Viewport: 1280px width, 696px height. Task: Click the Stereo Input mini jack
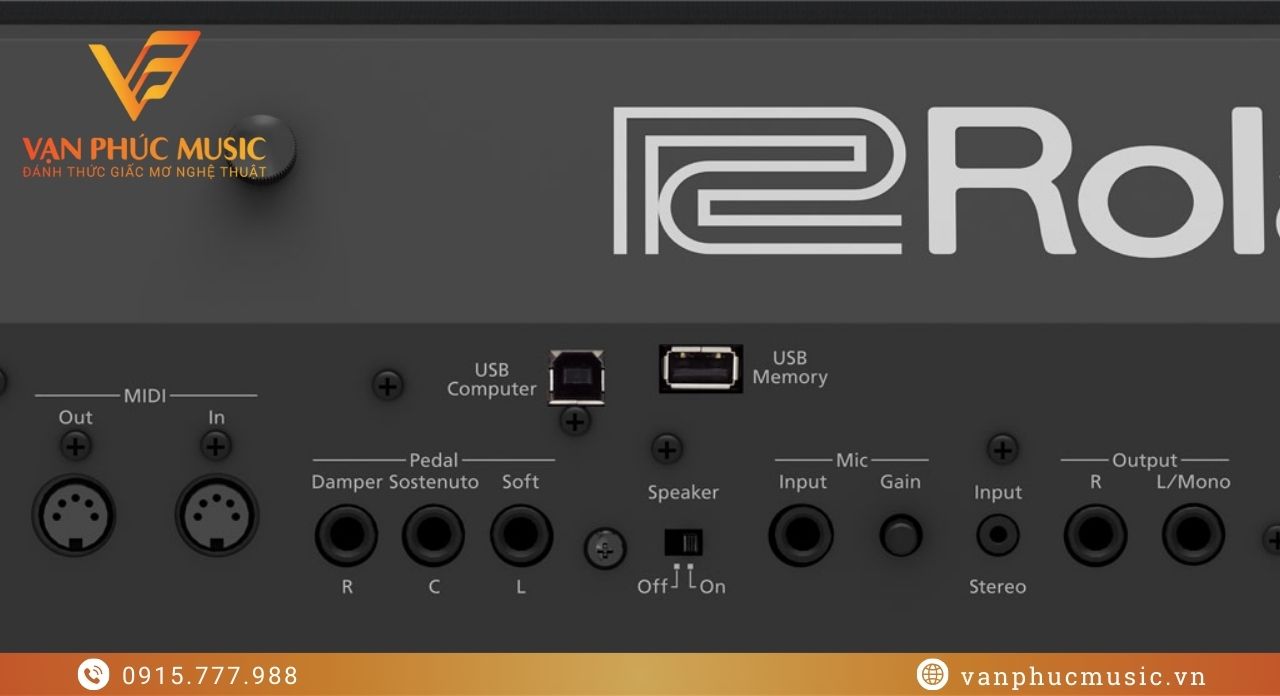[998, 535]
